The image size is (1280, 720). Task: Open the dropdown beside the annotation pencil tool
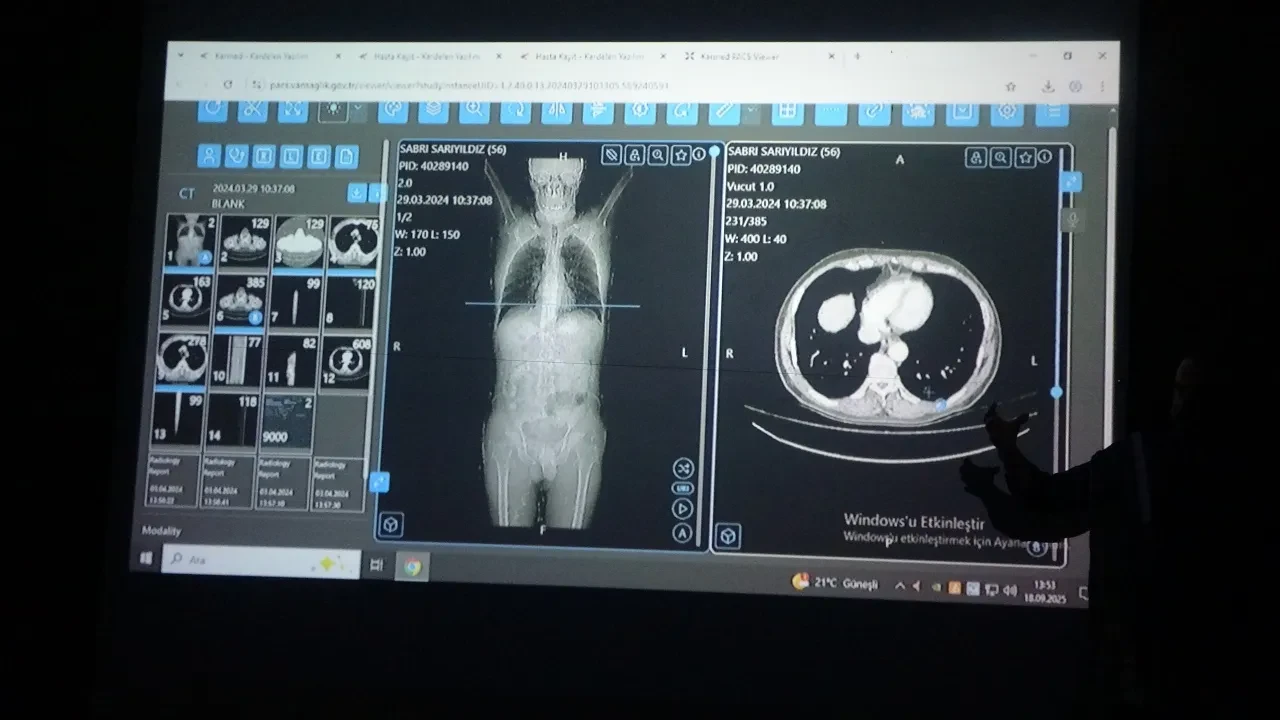(752, 108)
